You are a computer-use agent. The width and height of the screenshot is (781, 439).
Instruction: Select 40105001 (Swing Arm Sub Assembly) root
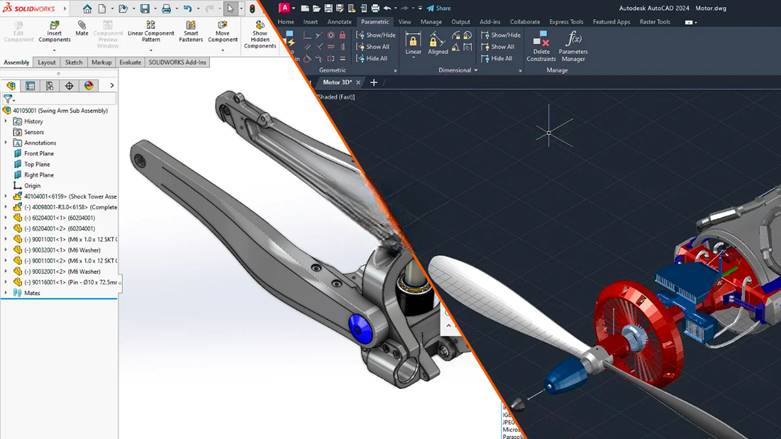[60, 111]
